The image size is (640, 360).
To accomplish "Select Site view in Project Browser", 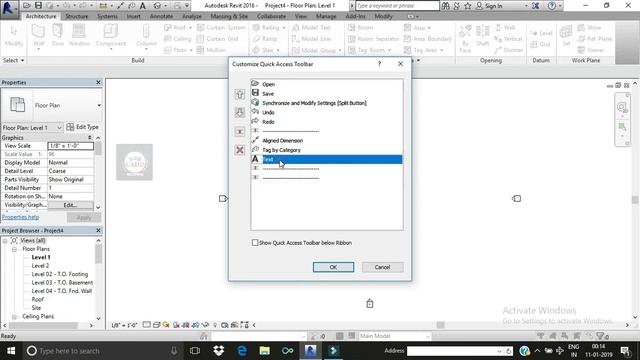I will point(36,308).
